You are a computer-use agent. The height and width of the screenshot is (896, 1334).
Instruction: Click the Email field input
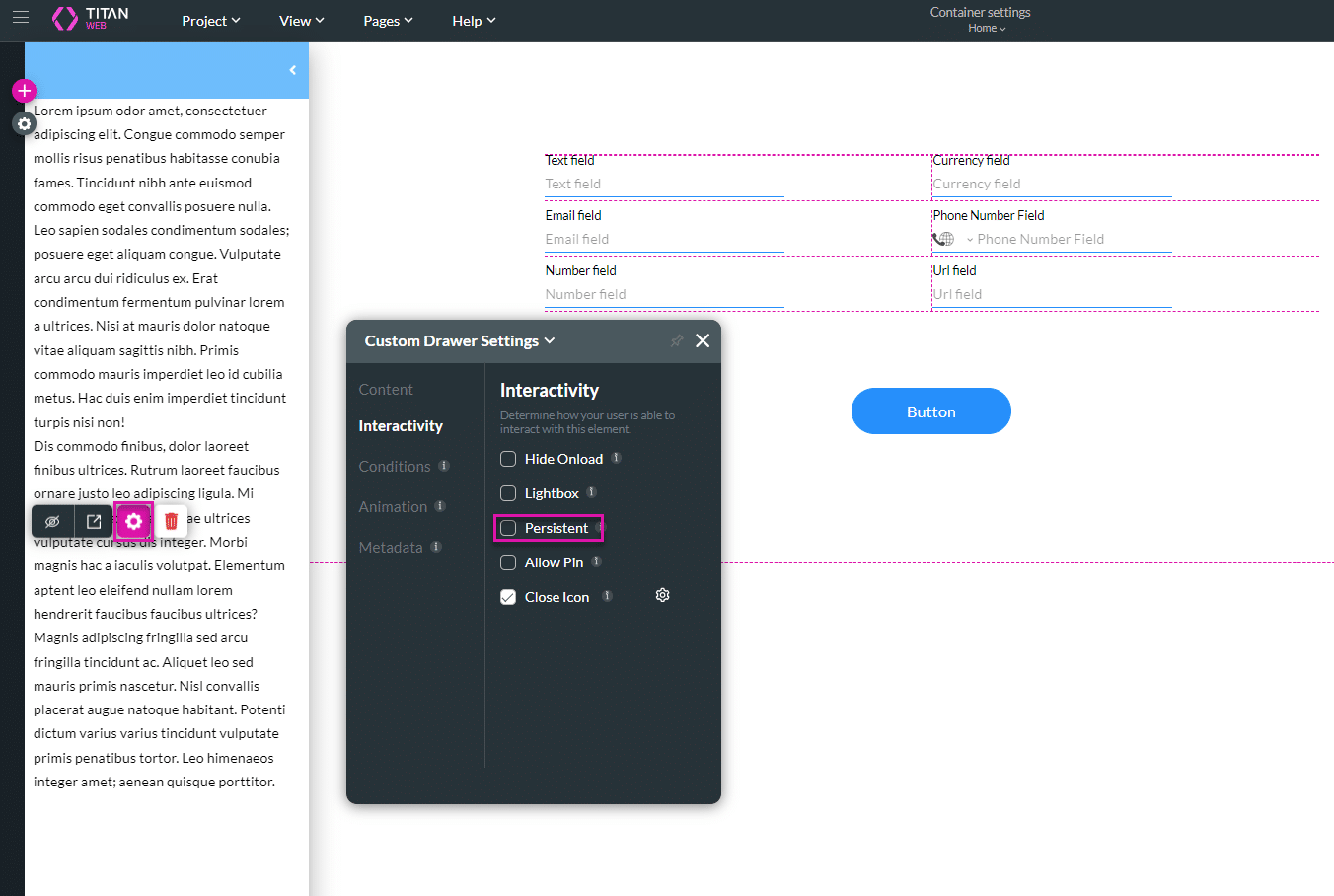coord(664,240)
